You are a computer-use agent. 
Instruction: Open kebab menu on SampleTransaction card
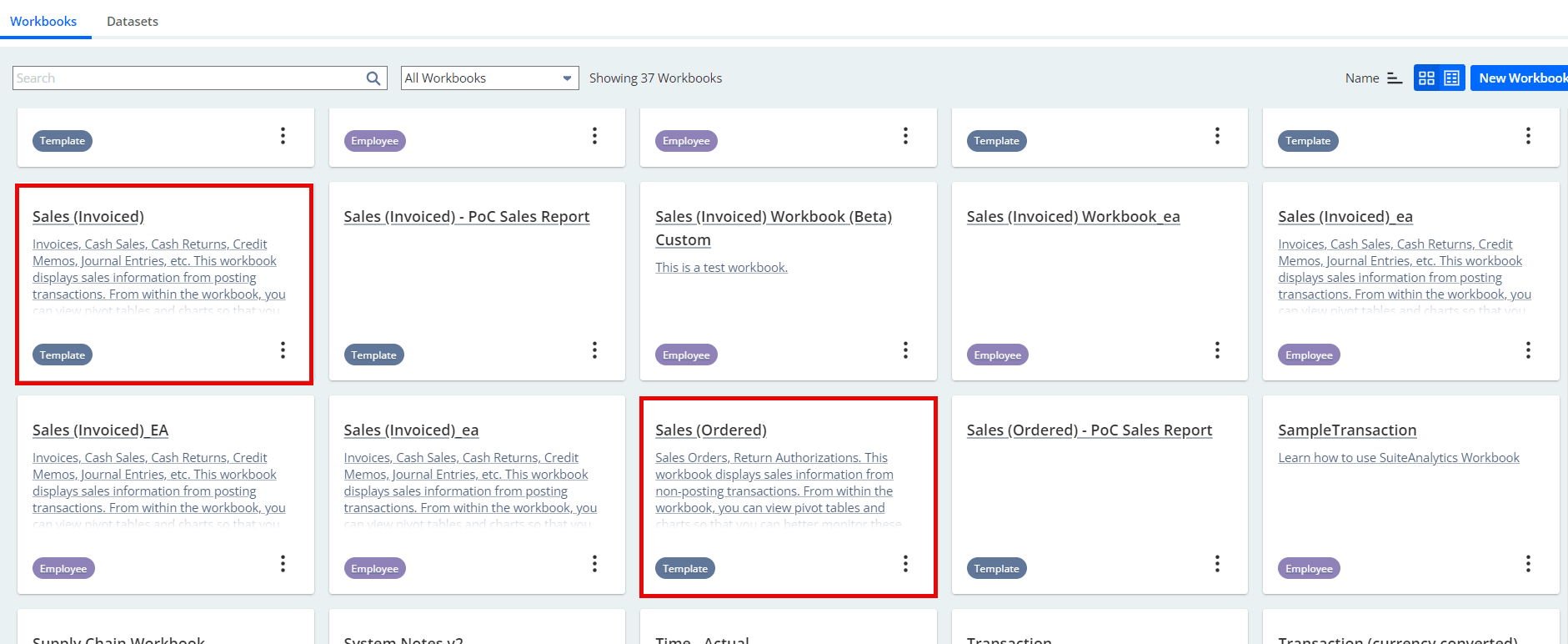pos(1528,563)
